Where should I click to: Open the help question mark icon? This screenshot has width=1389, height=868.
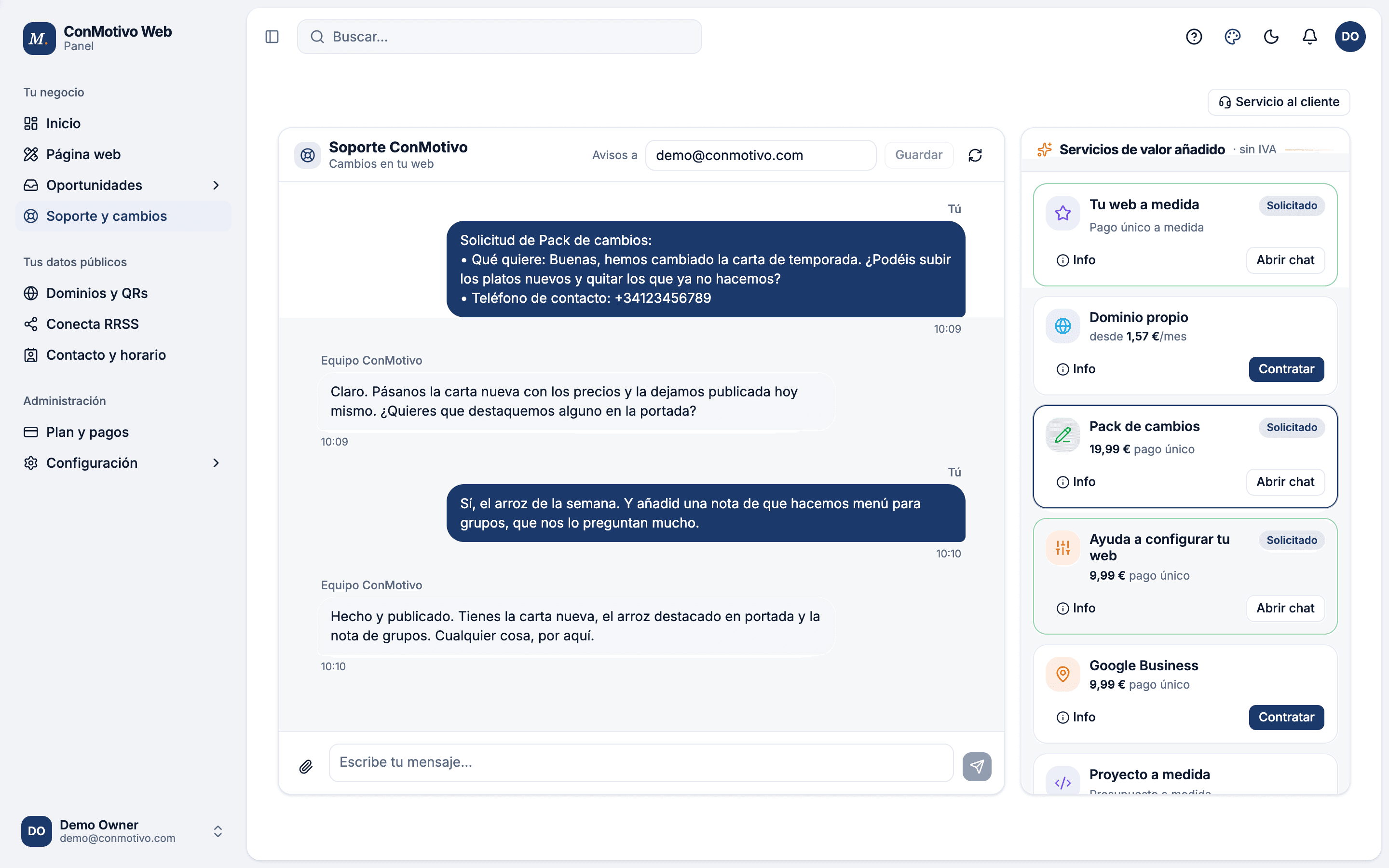click(1194, 37)
